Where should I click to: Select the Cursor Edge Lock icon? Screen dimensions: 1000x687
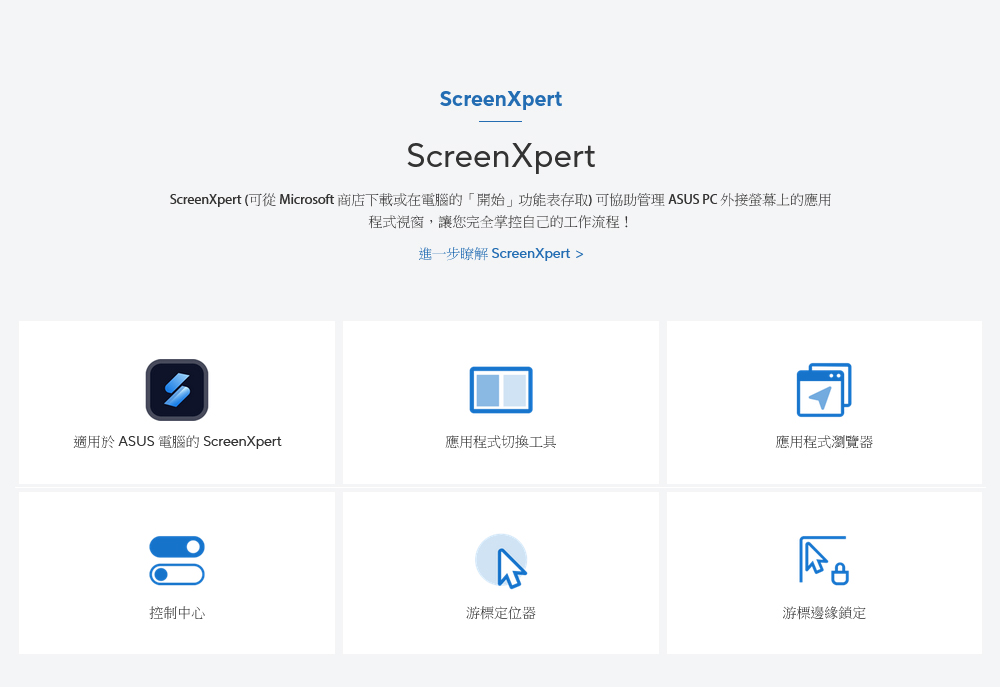[x=824, y=560]
